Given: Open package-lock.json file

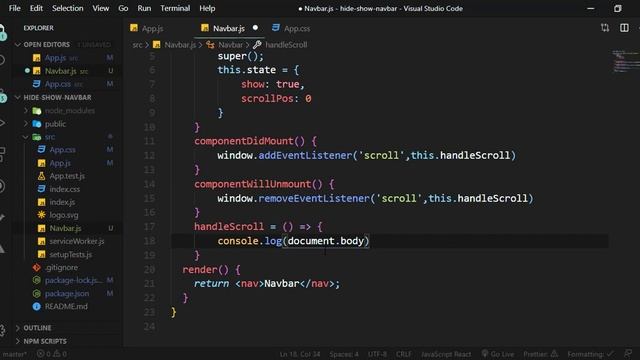Looking at the screenshot, I should tap(73, 280).
